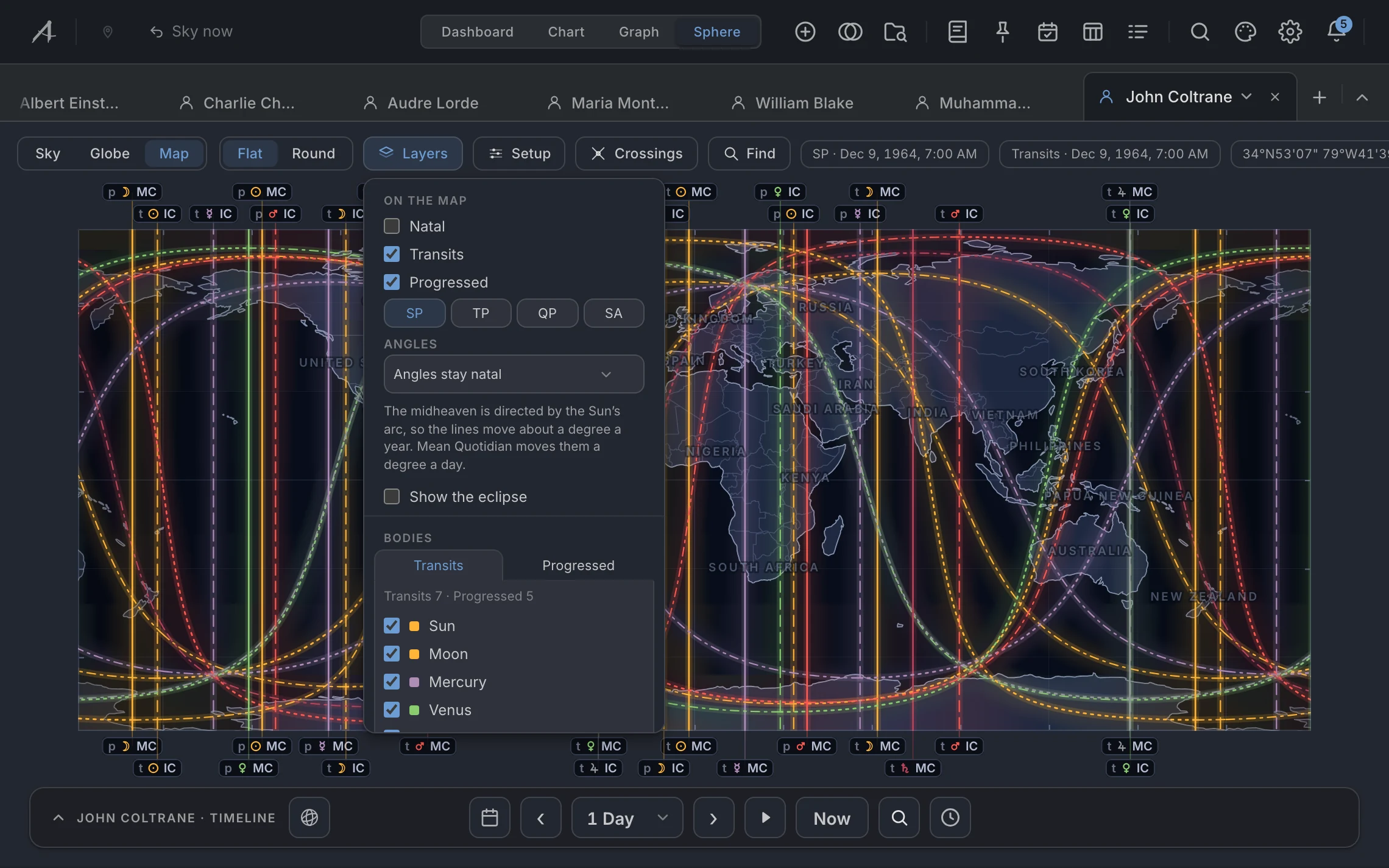Uncheck the Transits layer checkbox
Screen dimensions: 1389x868
pos(392,254)
